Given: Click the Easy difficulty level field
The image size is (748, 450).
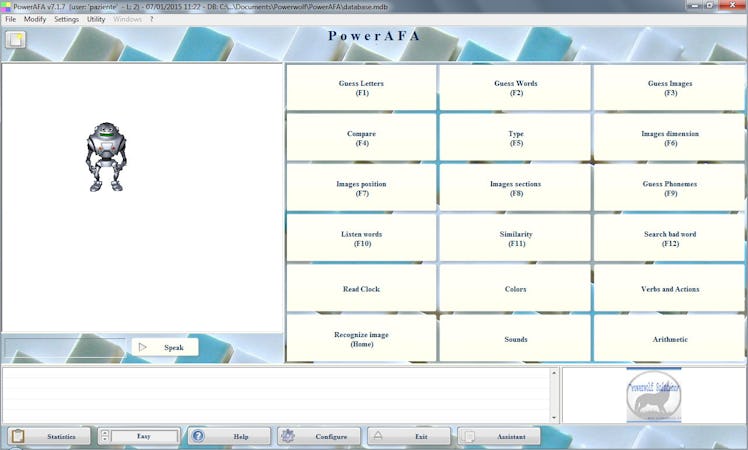Looking at the screenshot, I should [x=145, y=436].
